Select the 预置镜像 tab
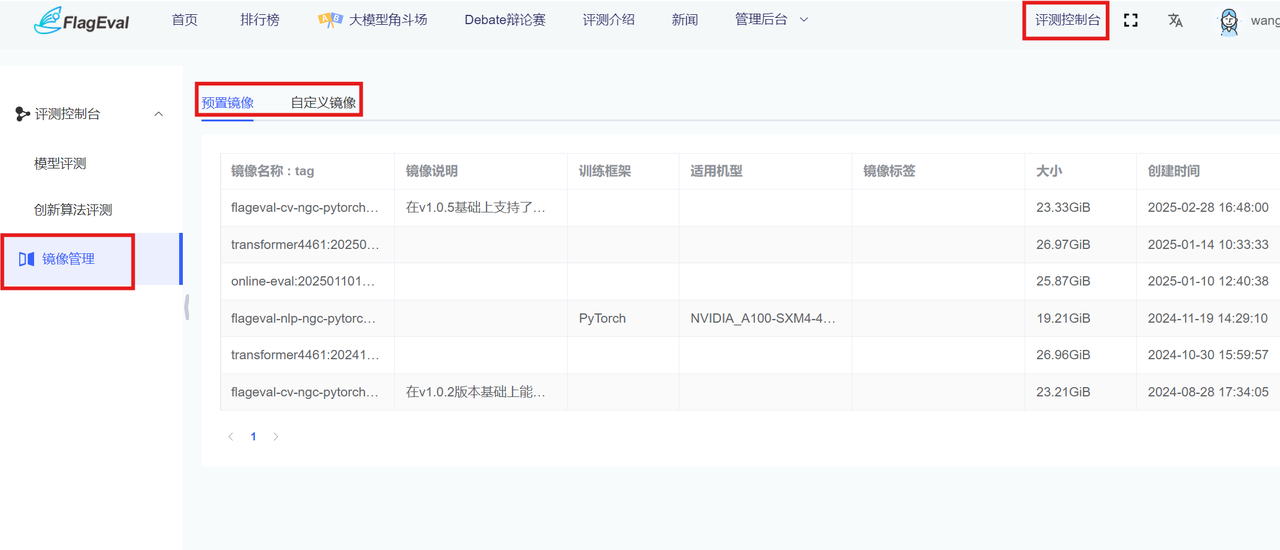 click(227, 102)
